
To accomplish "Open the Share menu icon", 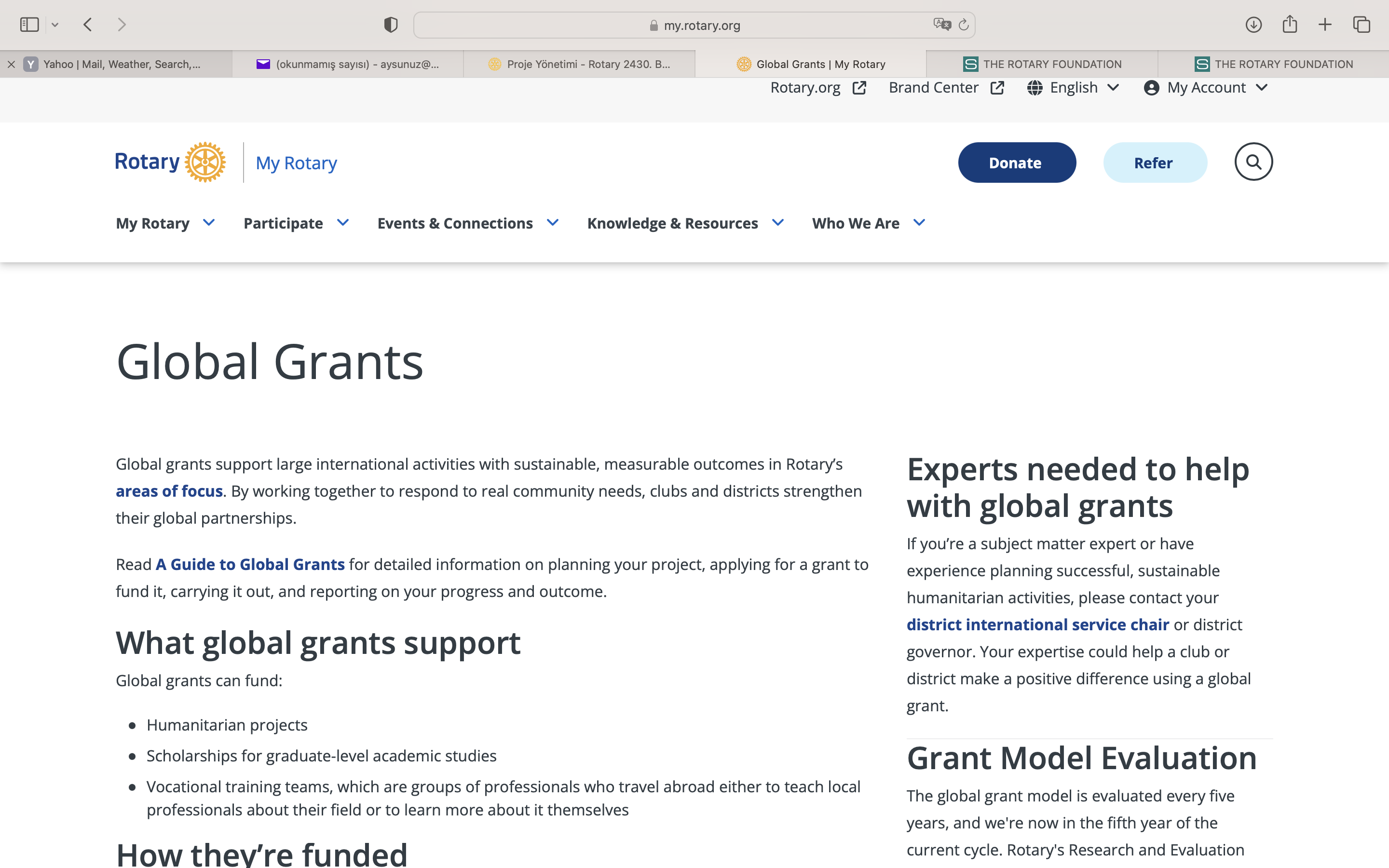I will click(1290, 24).
